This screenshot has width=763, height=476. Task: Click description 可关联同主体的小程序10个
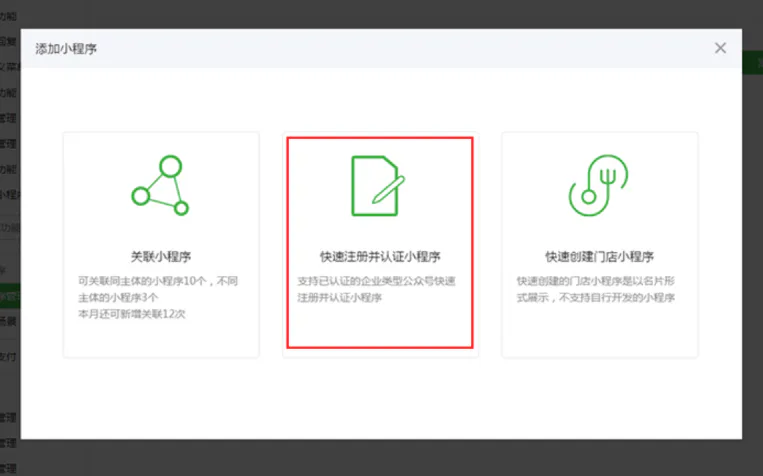[158, 289]
